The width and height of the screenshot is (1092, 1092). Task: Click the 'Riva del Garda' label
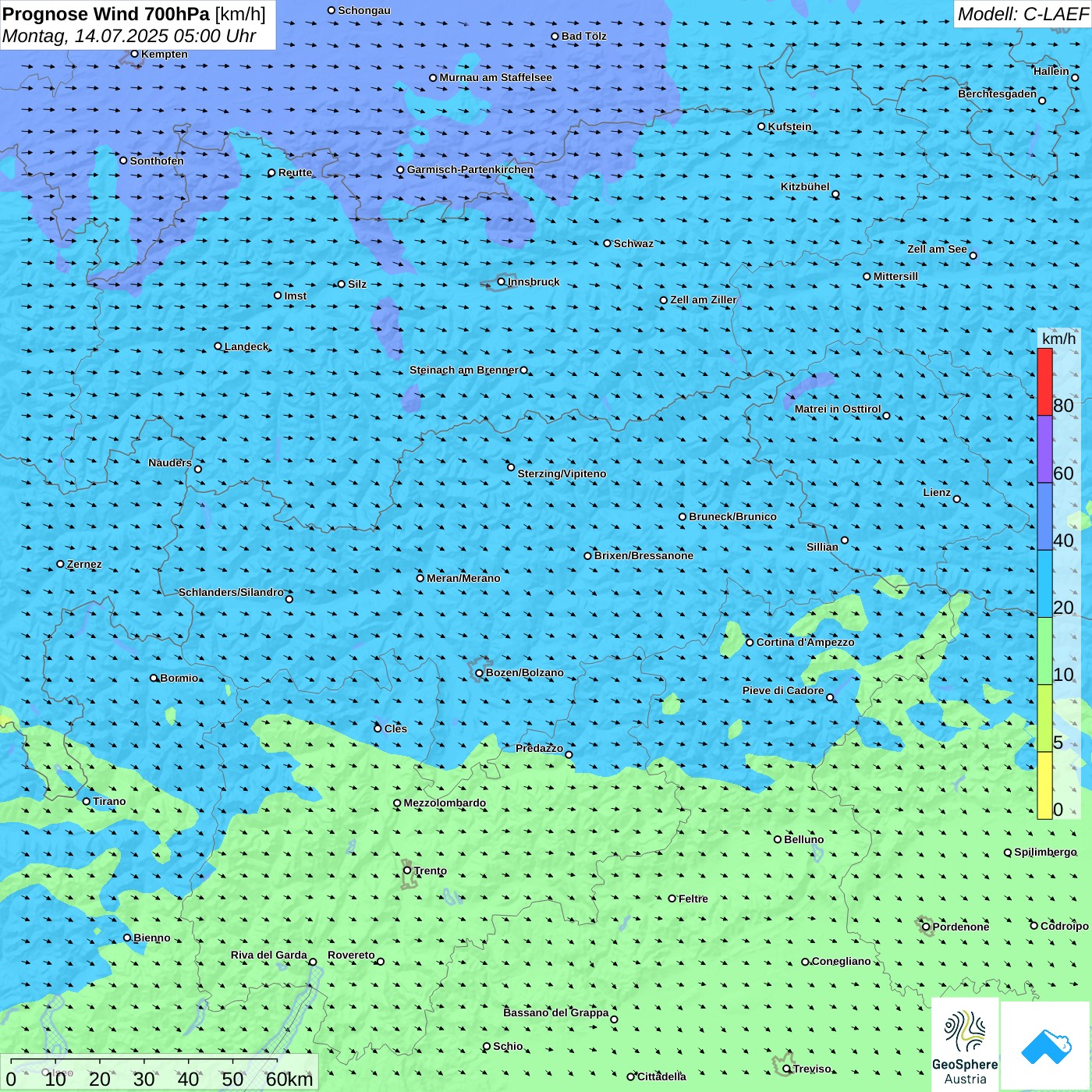[x=268, y=955]
